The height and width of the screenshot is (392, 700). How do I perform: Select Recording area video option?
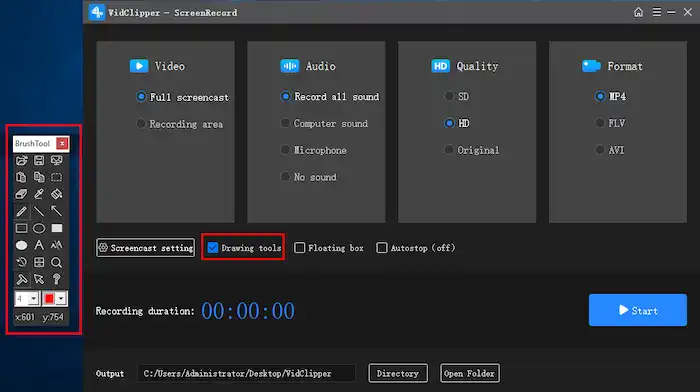(179, 124)
